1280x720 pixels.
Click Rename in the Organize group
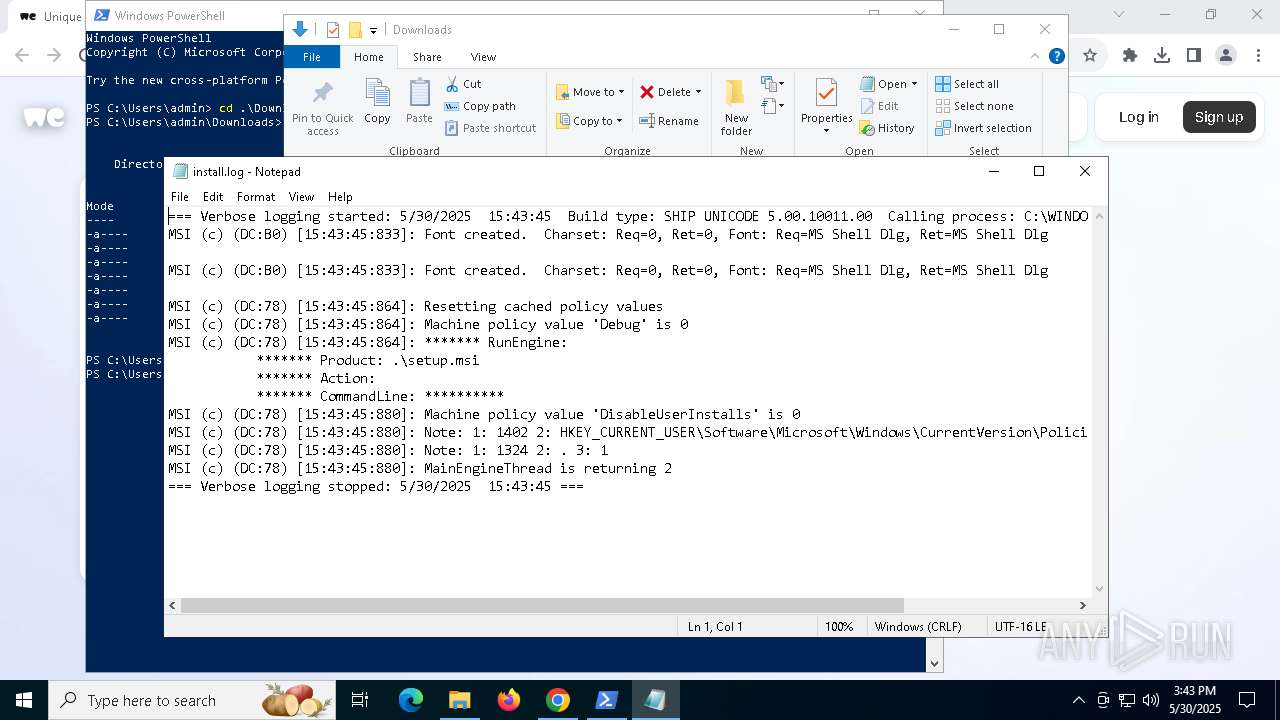tap(669, 121)
